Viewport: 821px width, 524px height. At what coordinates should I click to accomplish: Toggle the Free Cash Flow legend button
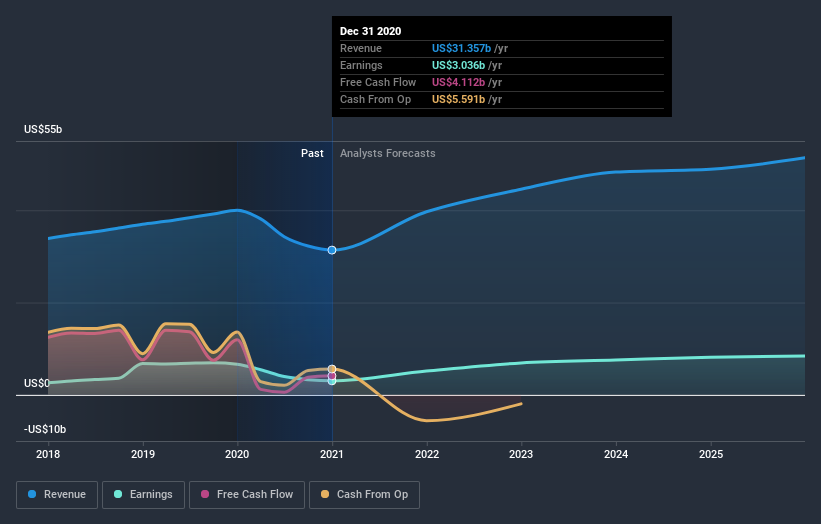pyautogui.click(x=247, y=495)
